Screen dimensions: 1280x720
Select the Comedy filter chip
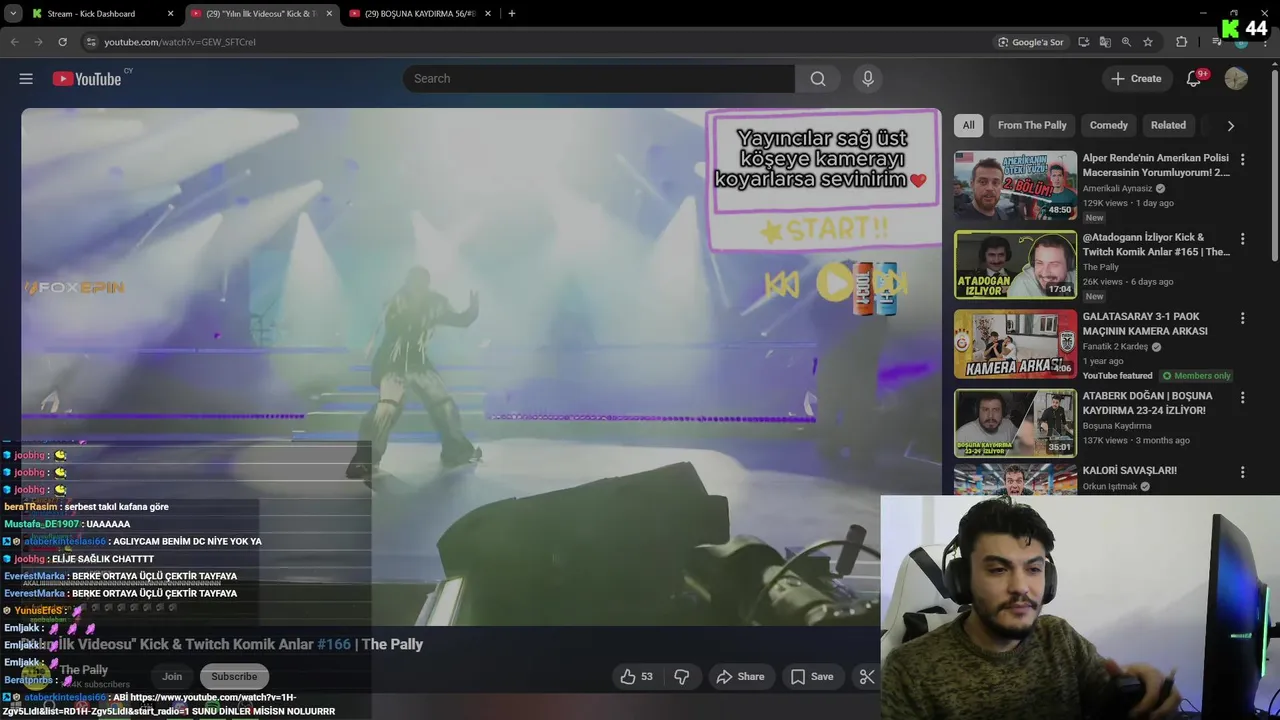point(1108,125)
